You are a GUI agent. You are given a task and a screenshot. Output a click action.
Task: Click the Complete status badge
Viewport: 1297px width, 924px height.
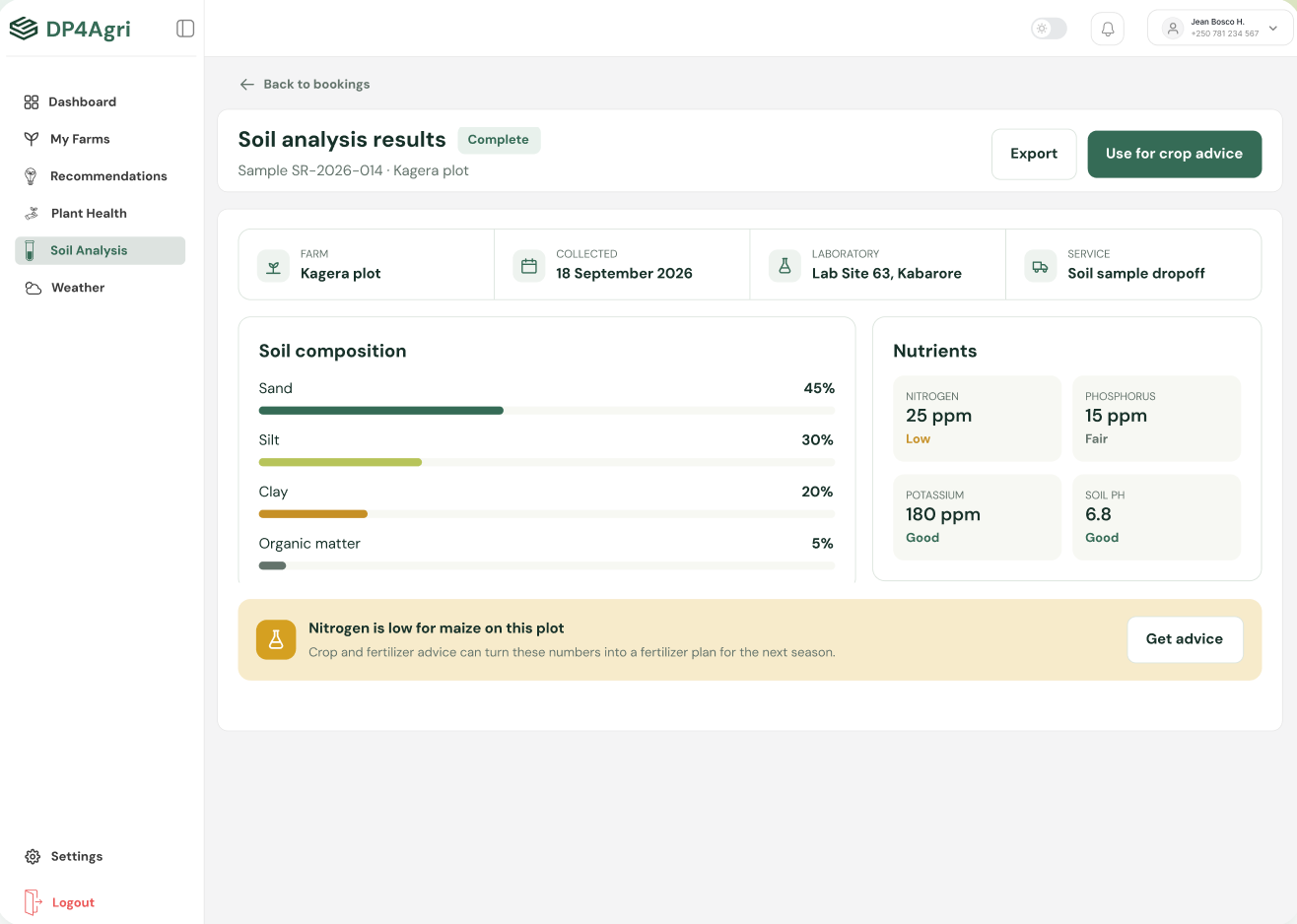click(x=499, y=140)
